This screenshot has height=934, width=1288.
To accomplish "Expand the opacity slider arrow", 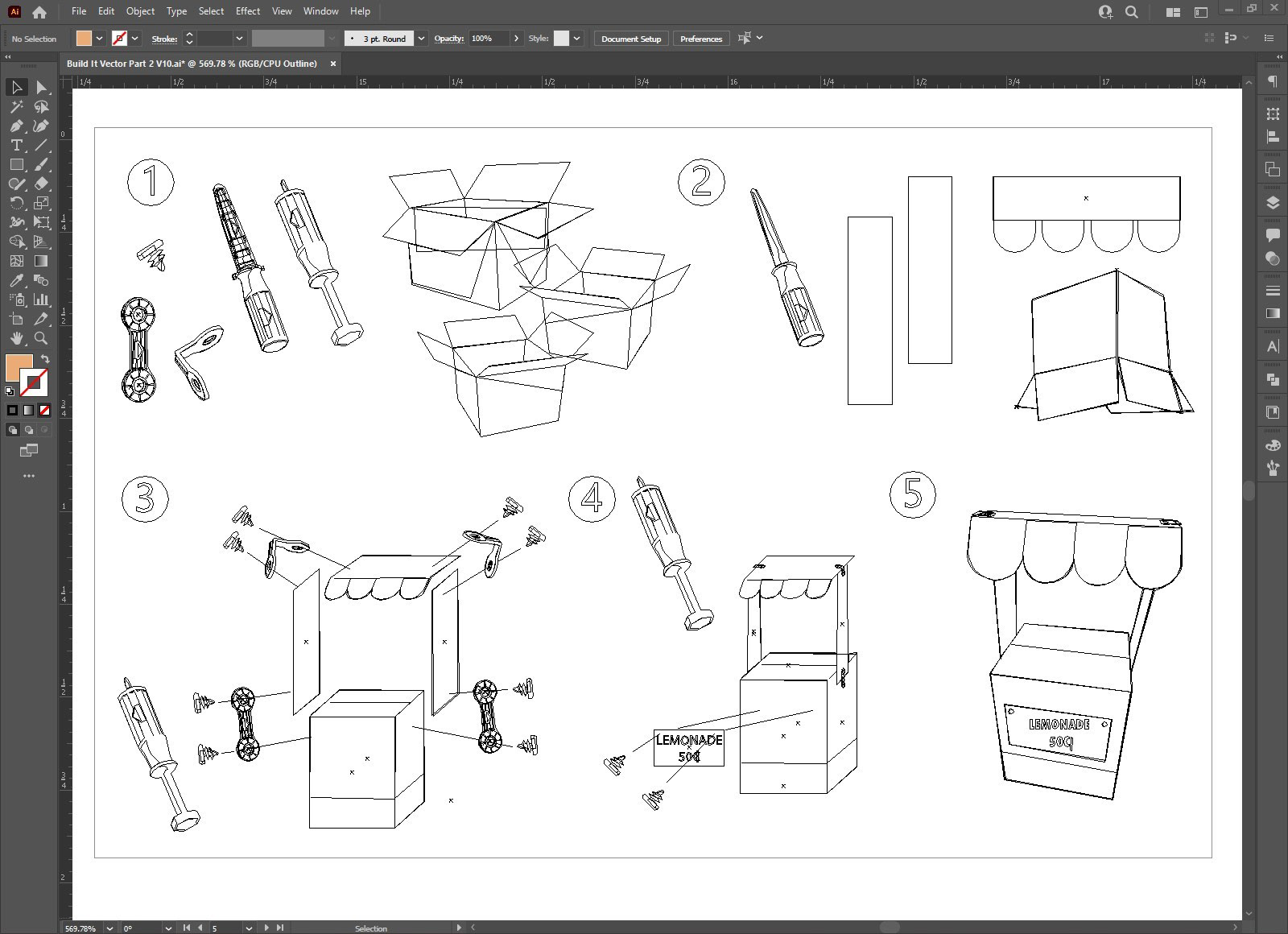I will coord(516,39).
